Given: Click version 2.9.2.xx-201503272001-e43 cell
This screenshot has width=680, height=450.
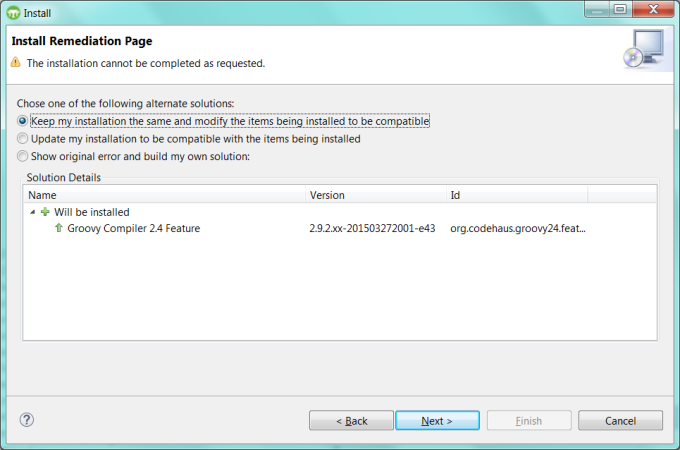Looking at the screenshot, I should pos(372,228).
